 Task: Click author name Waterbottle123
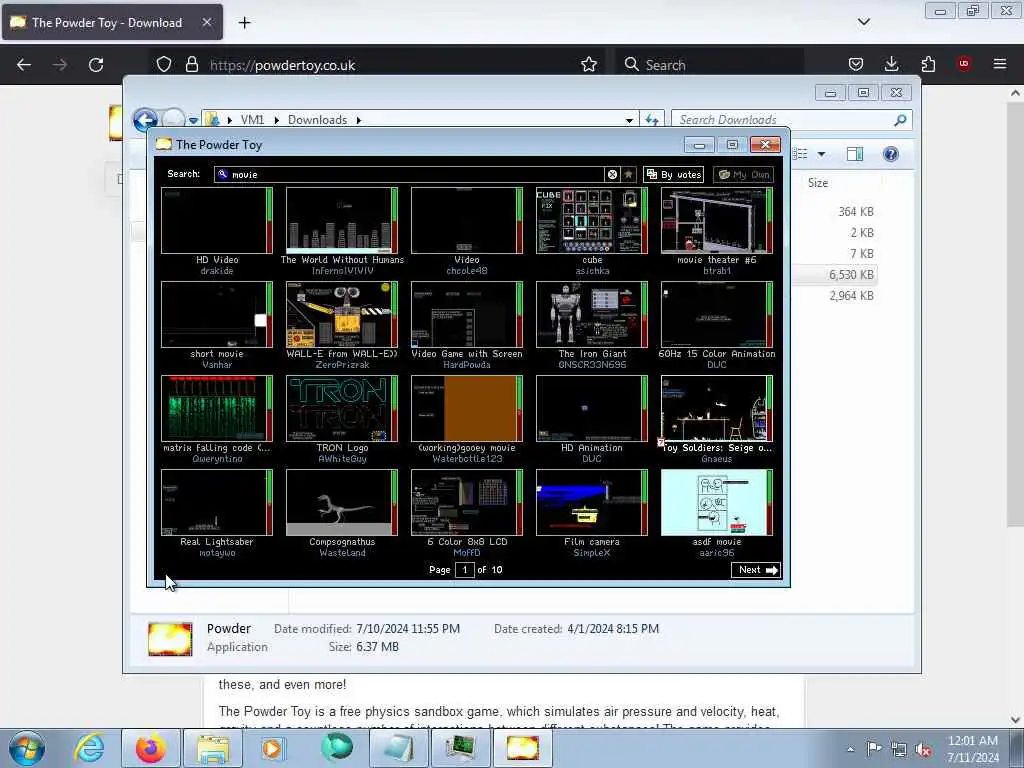[467, 458]
